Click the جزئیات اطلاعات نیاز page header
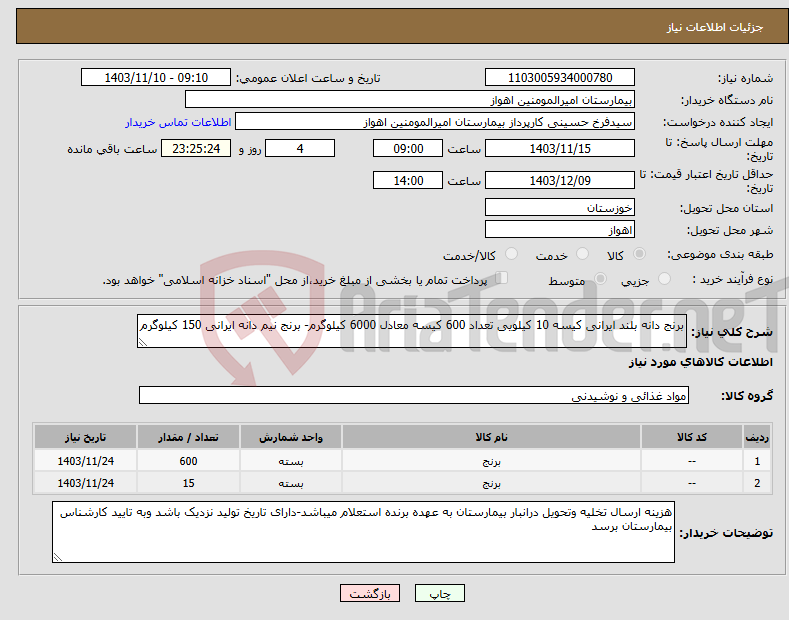The image size is (789, 620). [x=715, y=27]
